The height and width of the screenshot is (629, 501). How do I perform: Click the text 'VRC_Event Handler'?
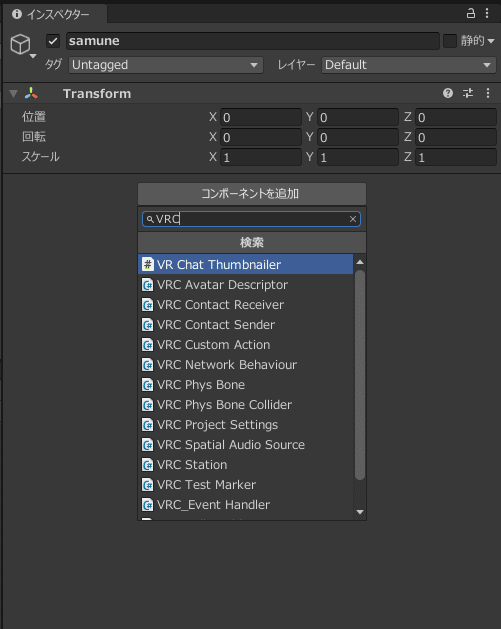click(x=213, y=505)
